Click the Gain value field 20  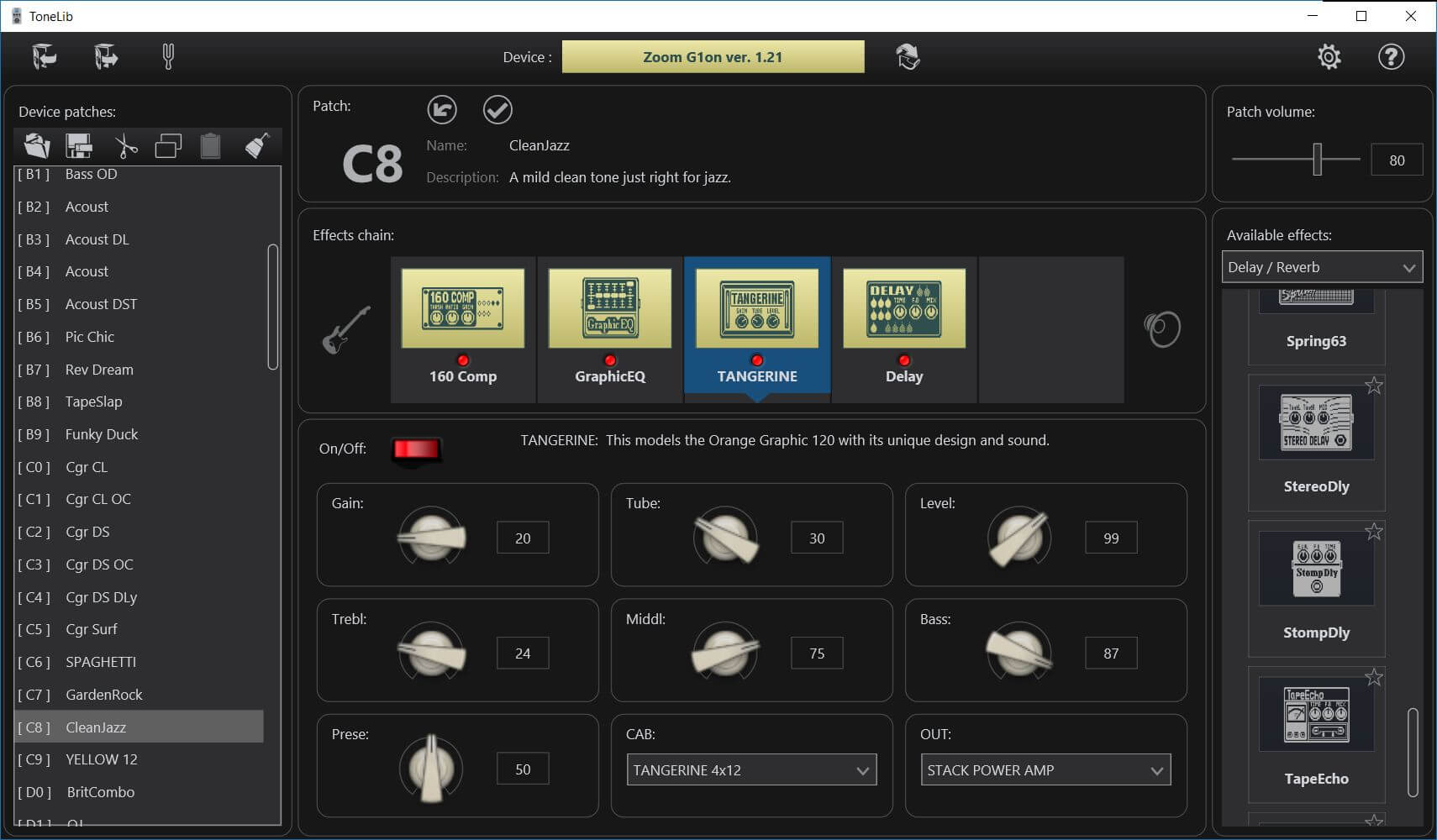point(523,538)
